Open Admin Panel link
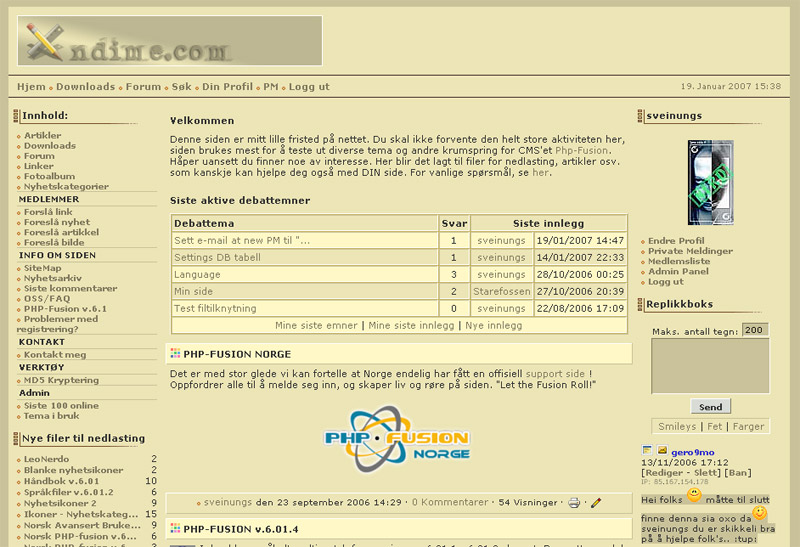The height and width of the screenshot is (547, 800). [678, 271]
